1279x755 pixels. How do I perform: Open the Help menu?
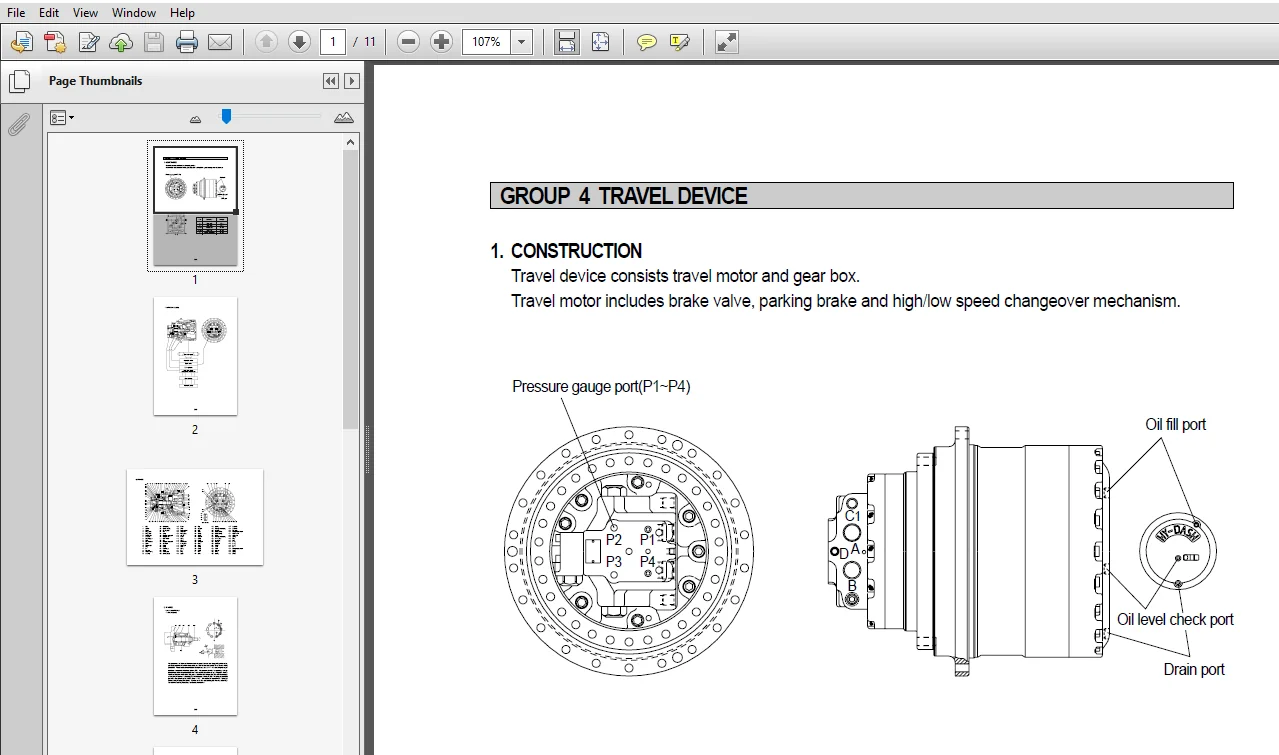(x=182, y=13)
